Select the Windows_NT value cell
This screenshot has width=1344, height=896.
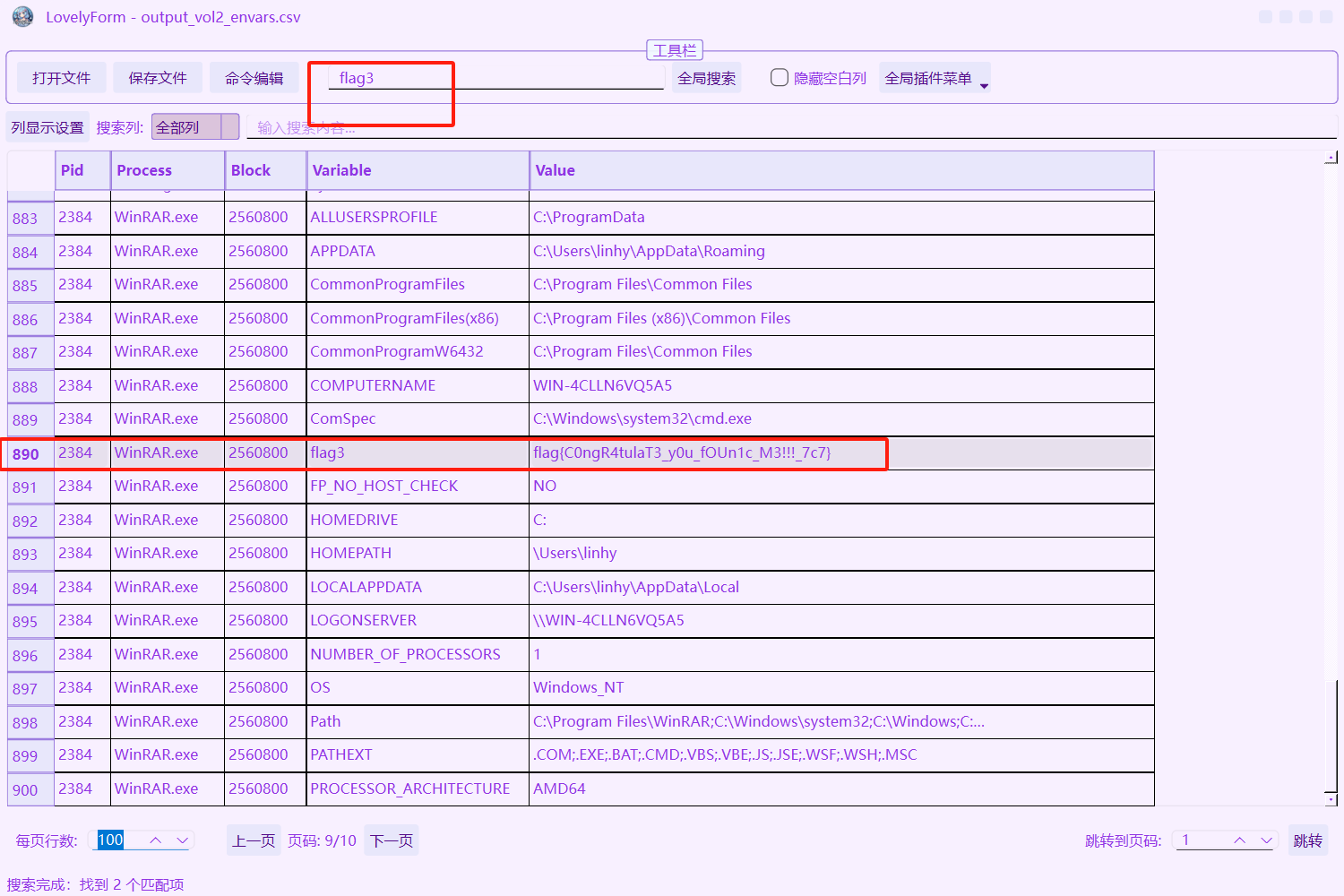point(841,688)
